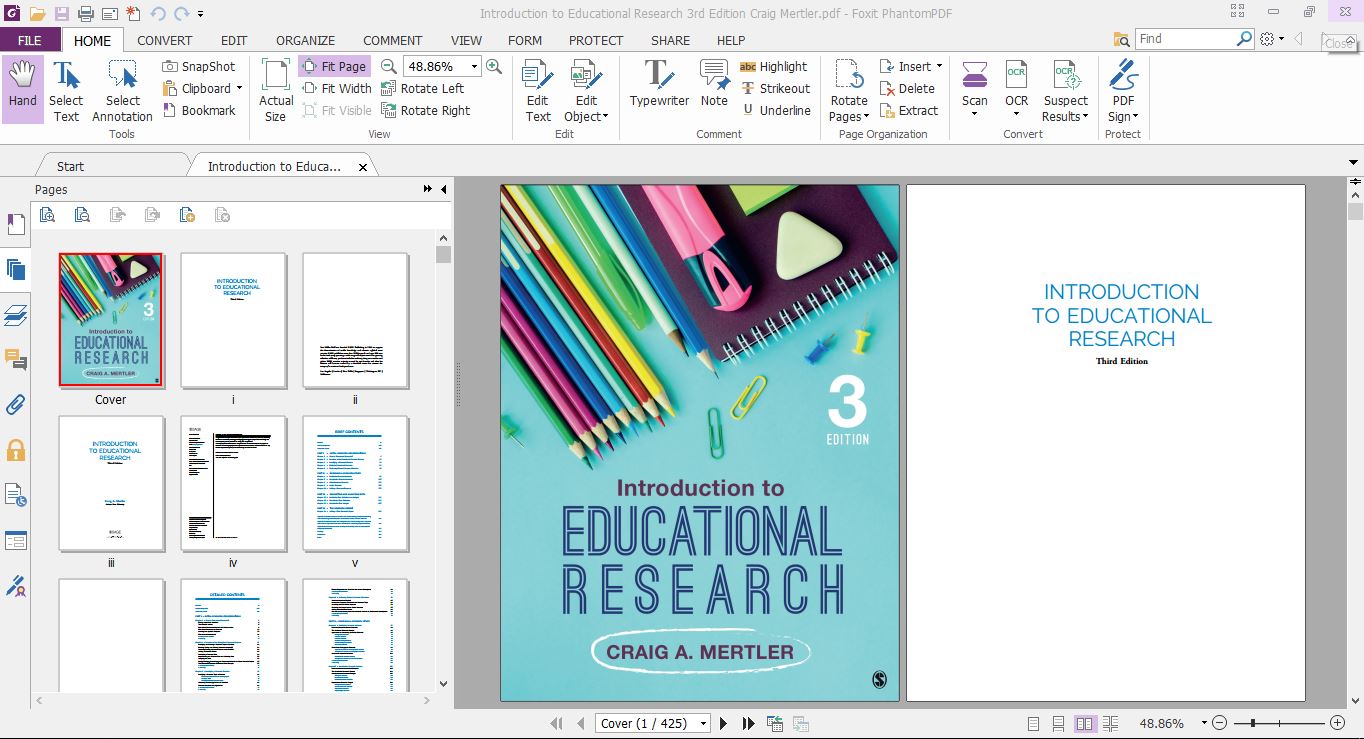Open the Attachments panel
This screenshot has height=739, width=1364.
[x=15, y=404]
